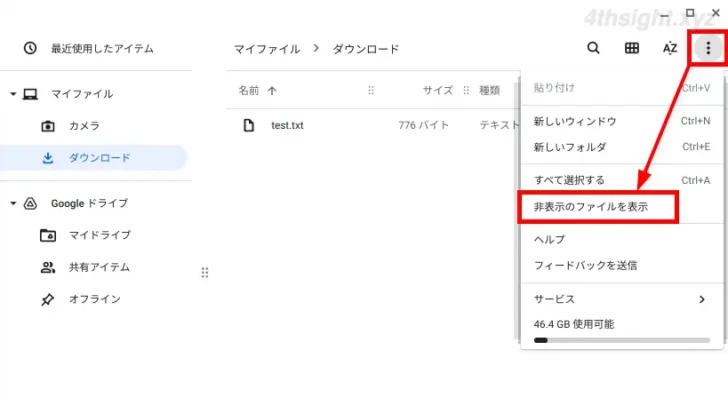
Task: Choose すべて選択する from menu
Action: pos(622,180)
